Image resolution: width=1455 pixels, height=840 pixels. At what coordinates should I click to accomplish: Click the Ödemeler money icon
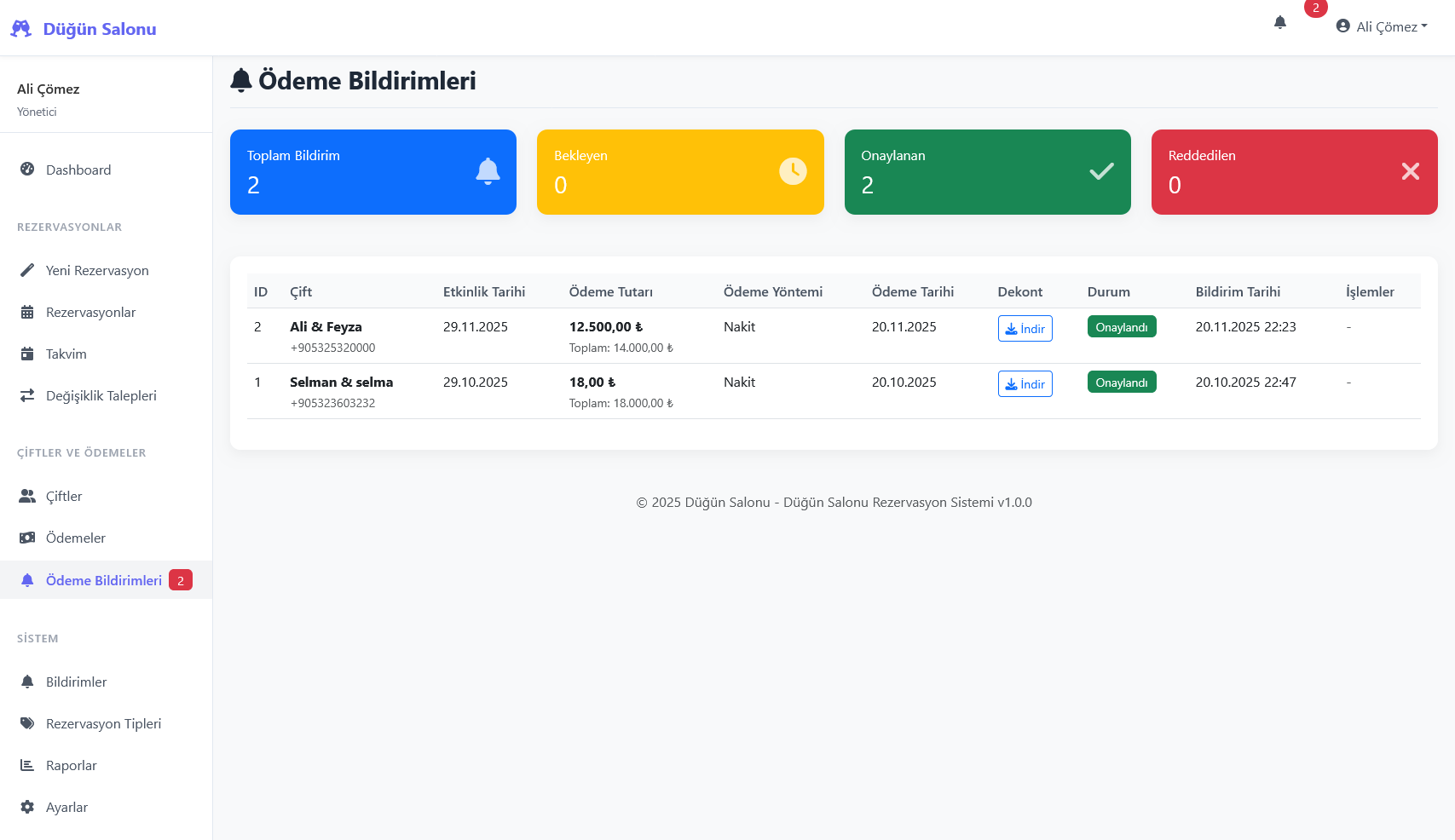click(x=27, y=538)
